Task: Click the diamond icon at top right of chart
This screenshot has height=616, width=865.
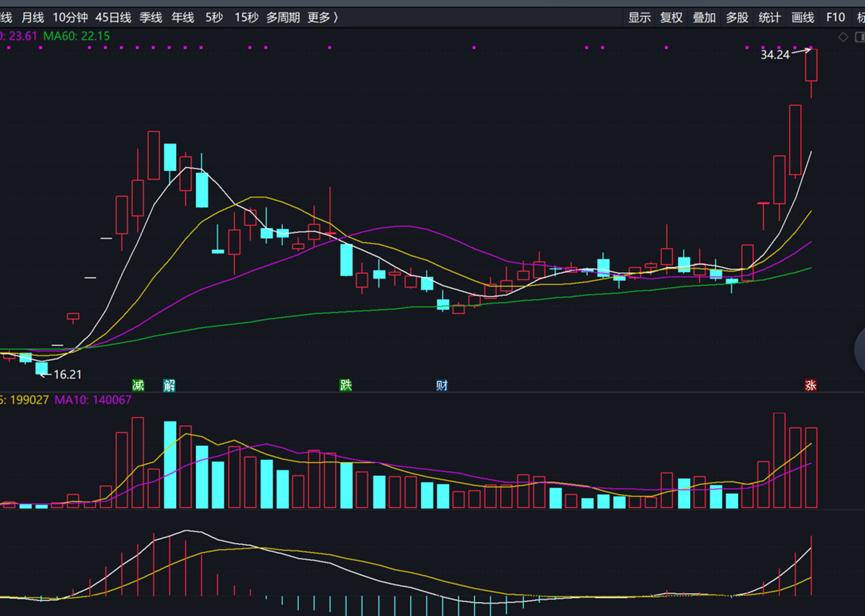Action: [844, 37]
